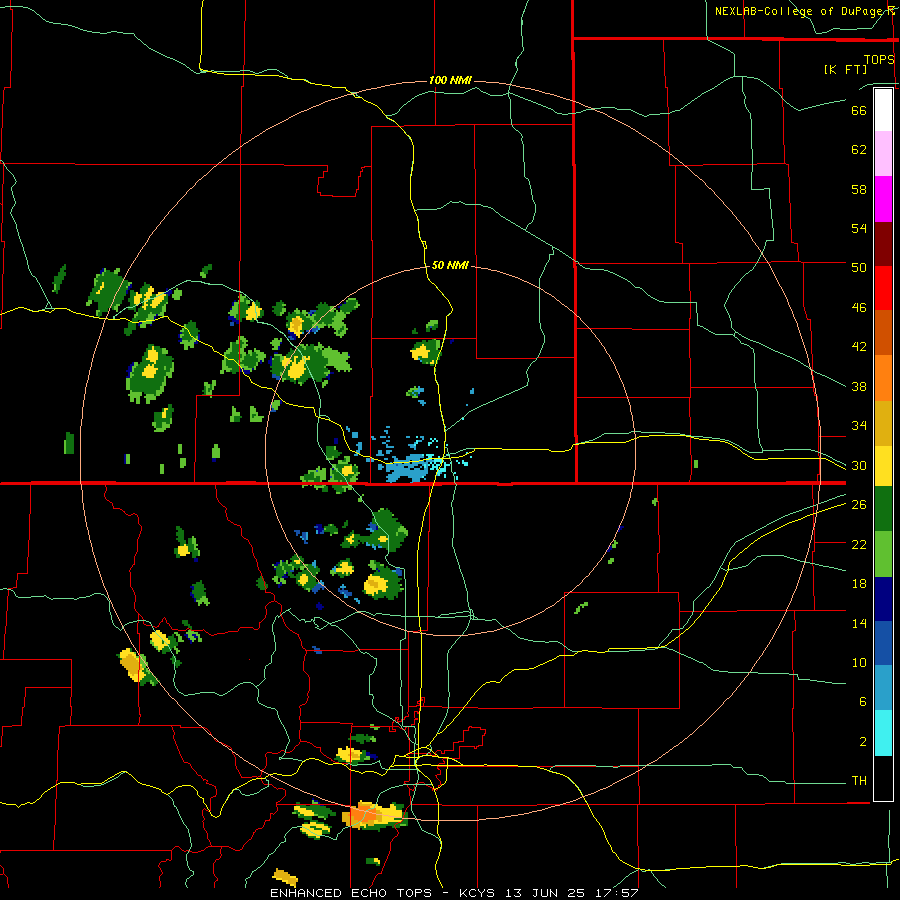Click the "14" scale label
Screen dimensions: 900x900
coord(859,623)
